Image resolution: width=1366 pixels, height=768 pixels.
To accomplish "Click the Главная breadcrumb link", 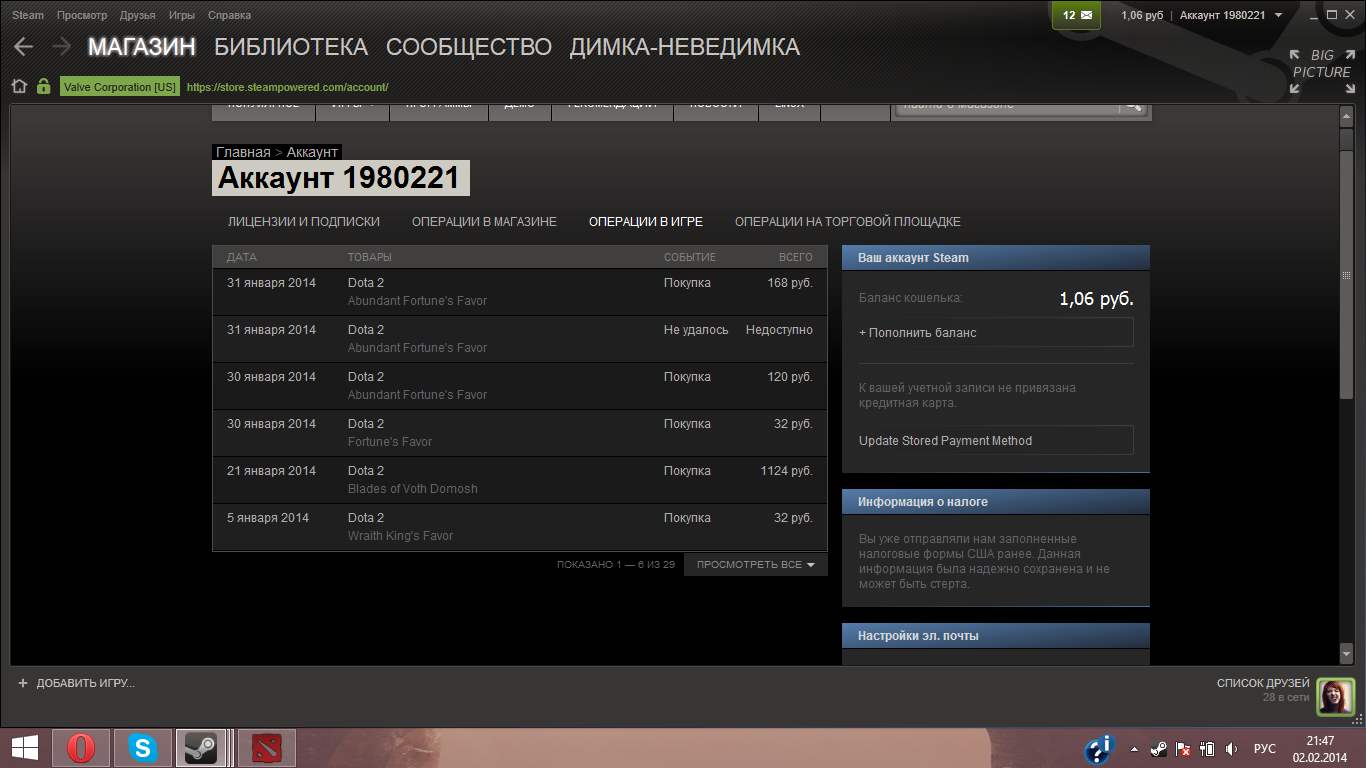I will click(x=243, y=152).
